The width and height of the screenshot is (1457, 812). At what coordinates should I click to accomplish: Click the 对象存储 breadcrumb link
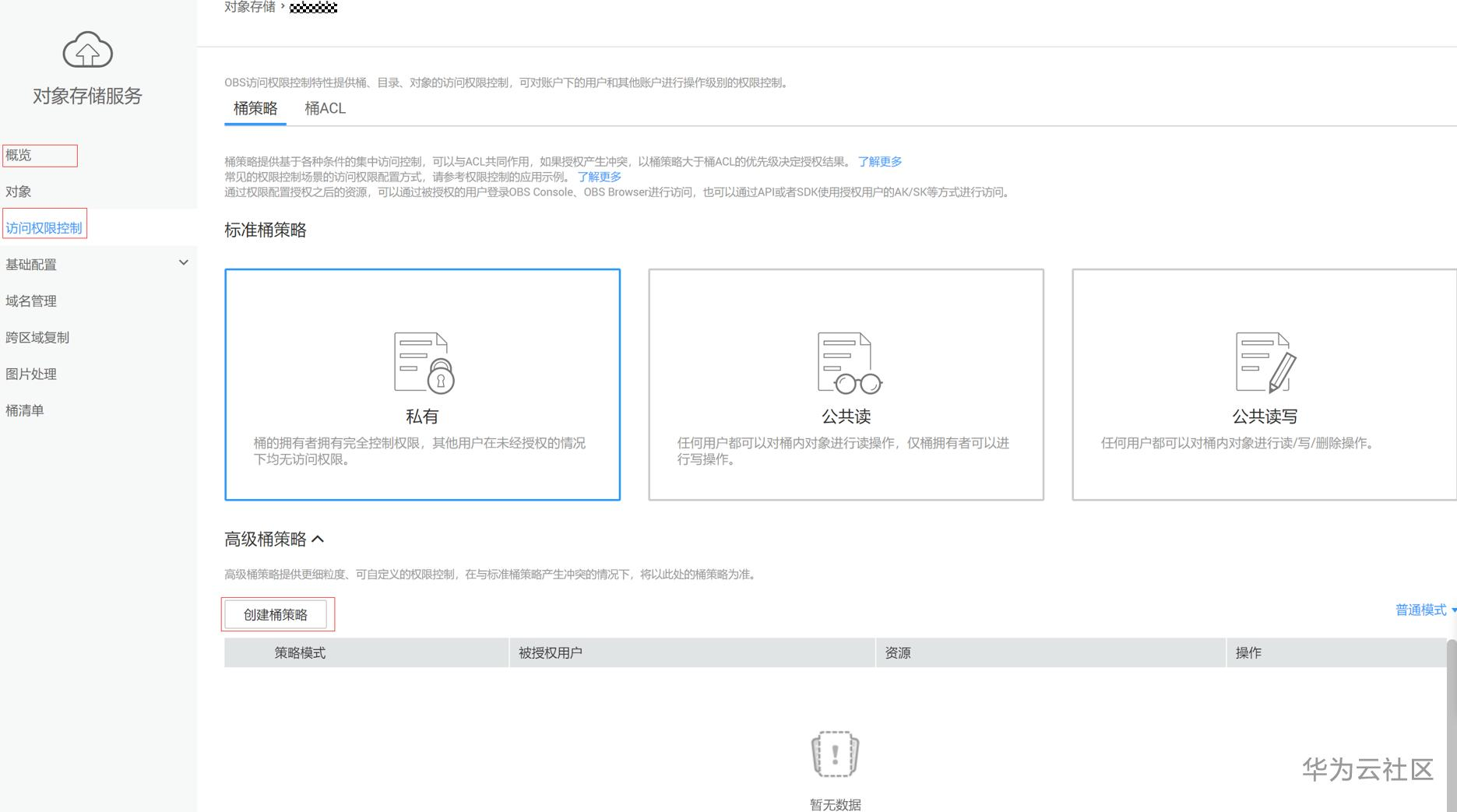click(250, 7)
